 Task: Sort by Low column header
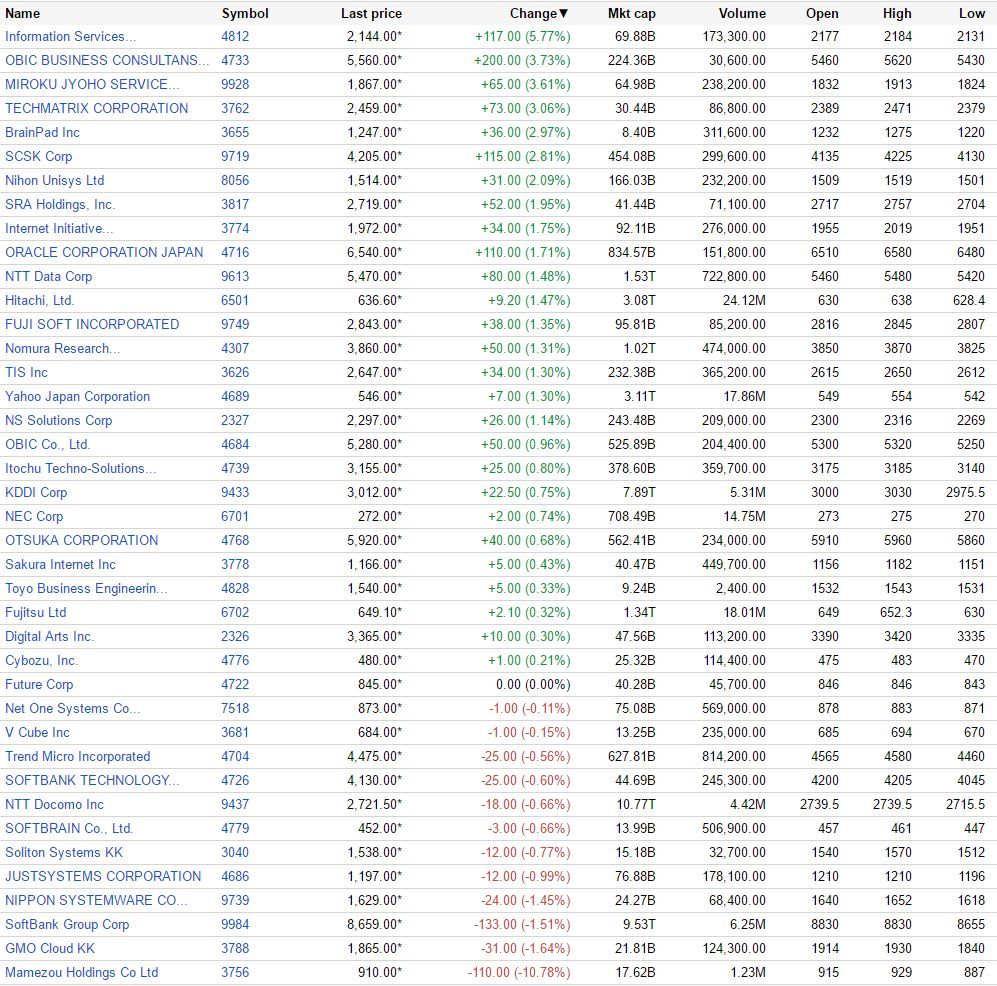(x=972, y=13)
